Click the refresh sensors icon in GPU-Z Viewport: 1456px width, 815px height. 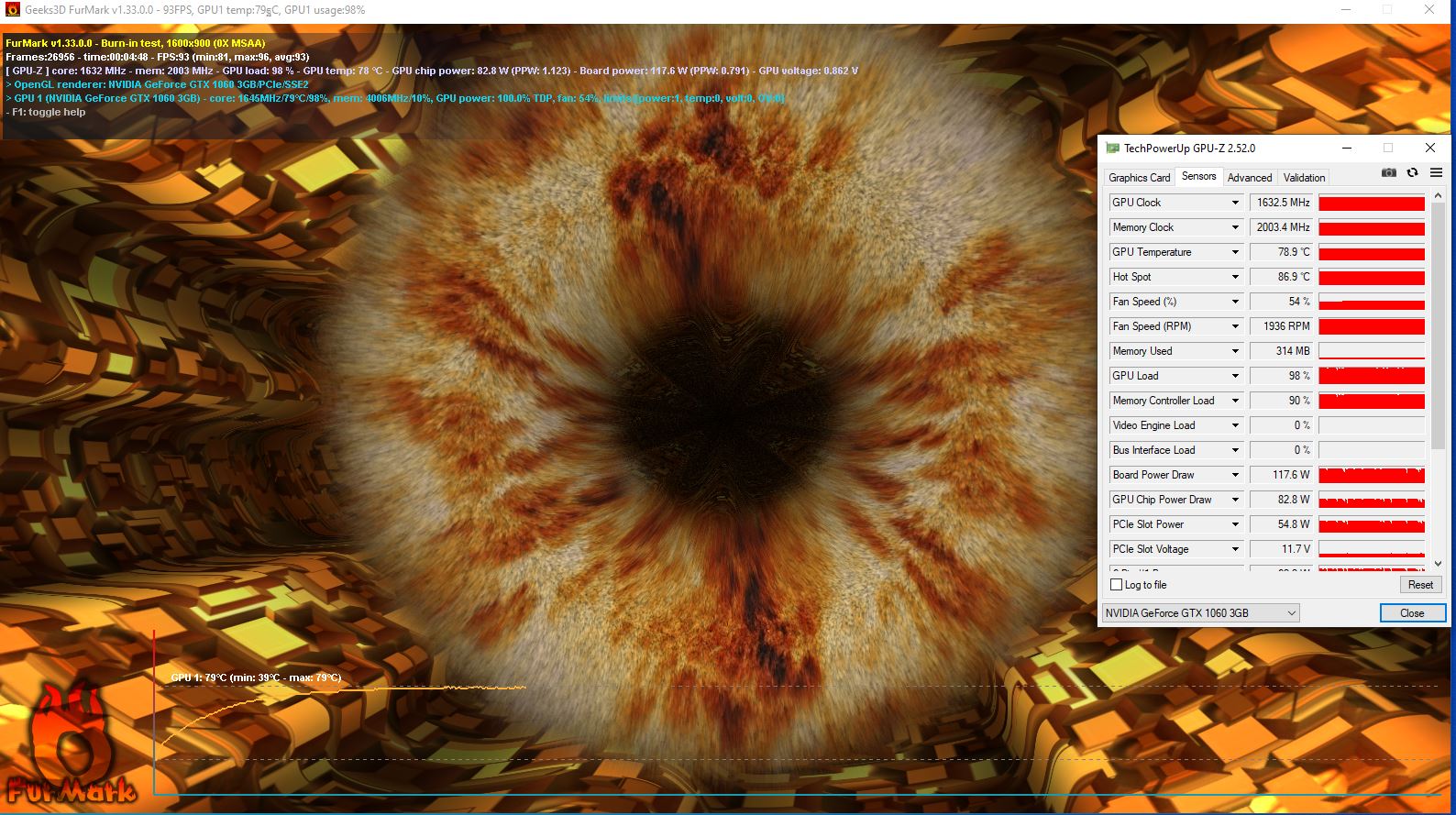(x=1413, y=172)
